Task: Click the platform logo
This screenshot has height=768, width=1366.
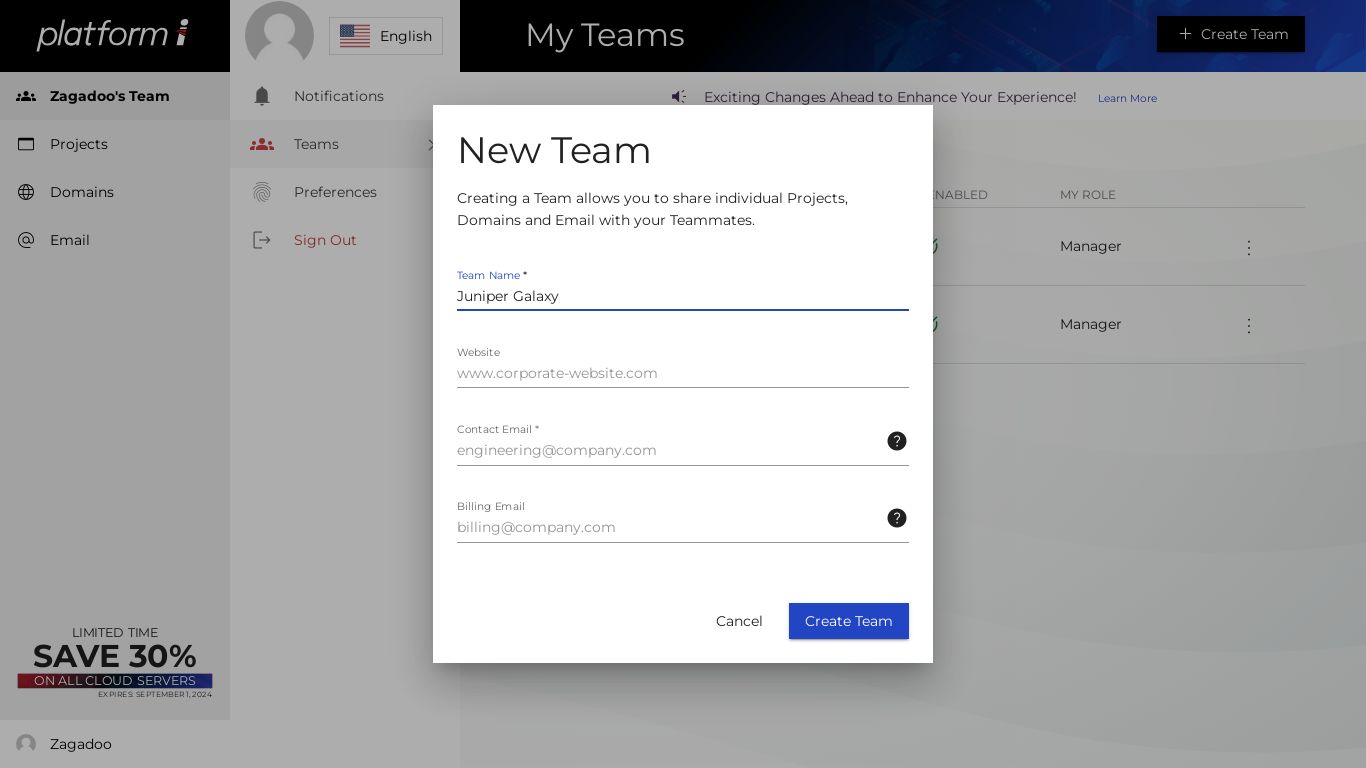Action: [x=113, y=34]
